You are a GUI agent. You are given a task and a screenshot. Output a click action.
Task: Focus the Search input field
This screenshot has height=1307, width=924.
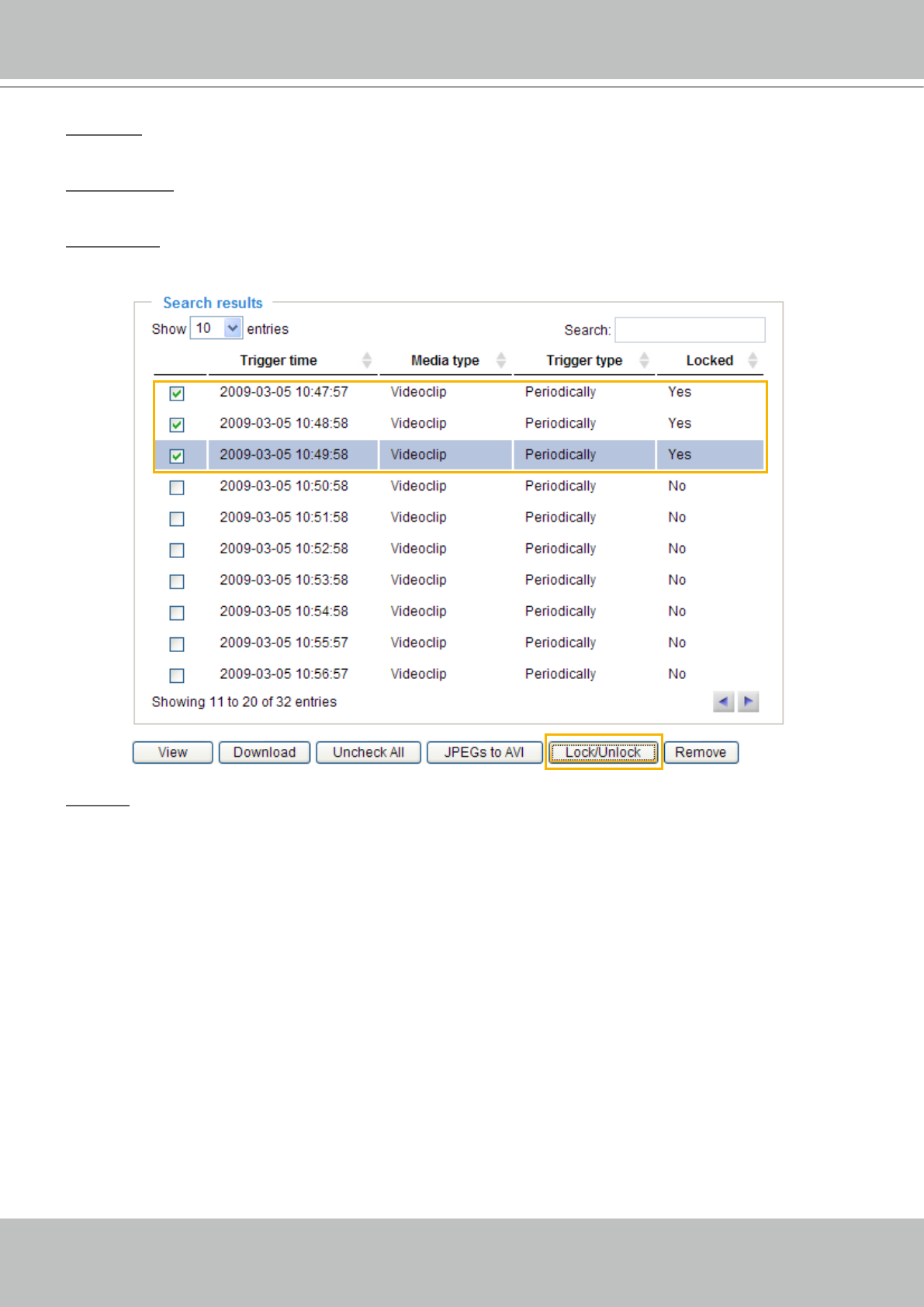(690, 330)
